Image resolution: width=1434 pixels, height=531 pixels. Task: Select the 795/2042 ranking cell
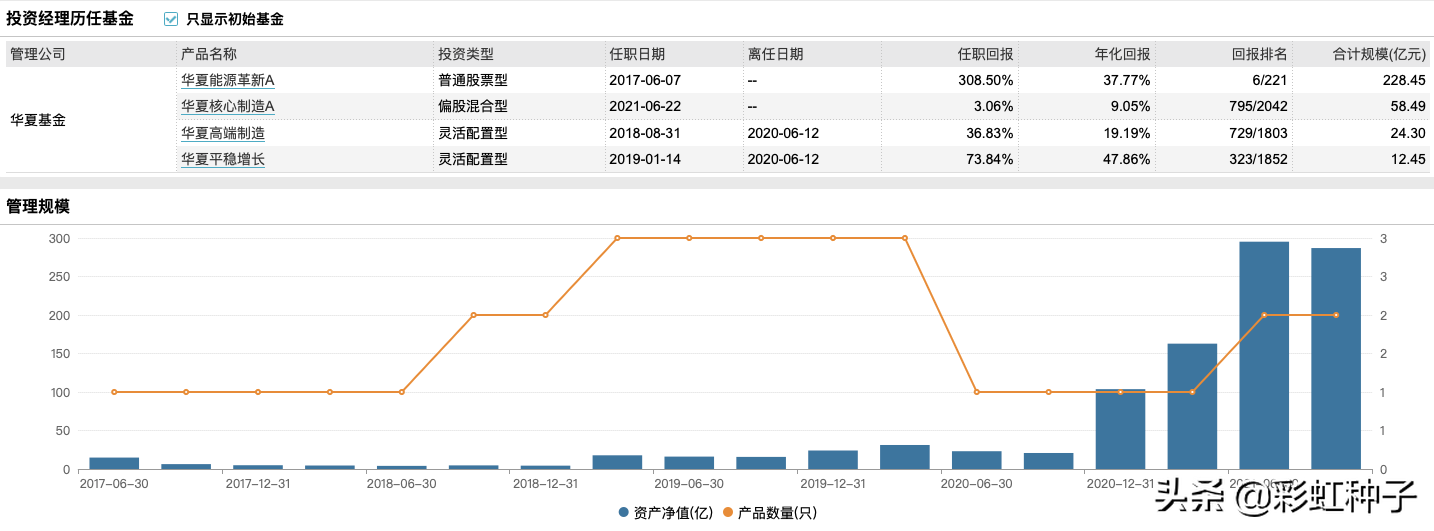(1258, 106)
